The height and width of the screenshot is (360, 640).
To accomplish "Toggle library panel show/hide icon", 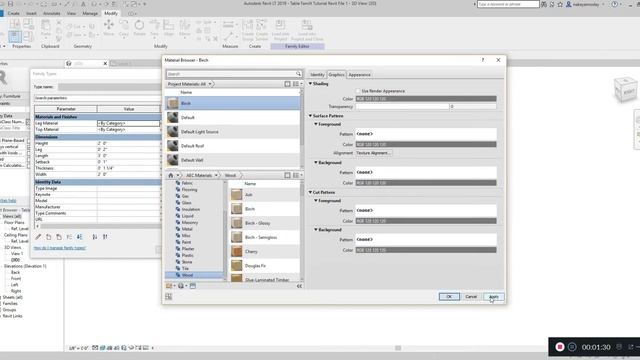I will (x=287, y=175).
